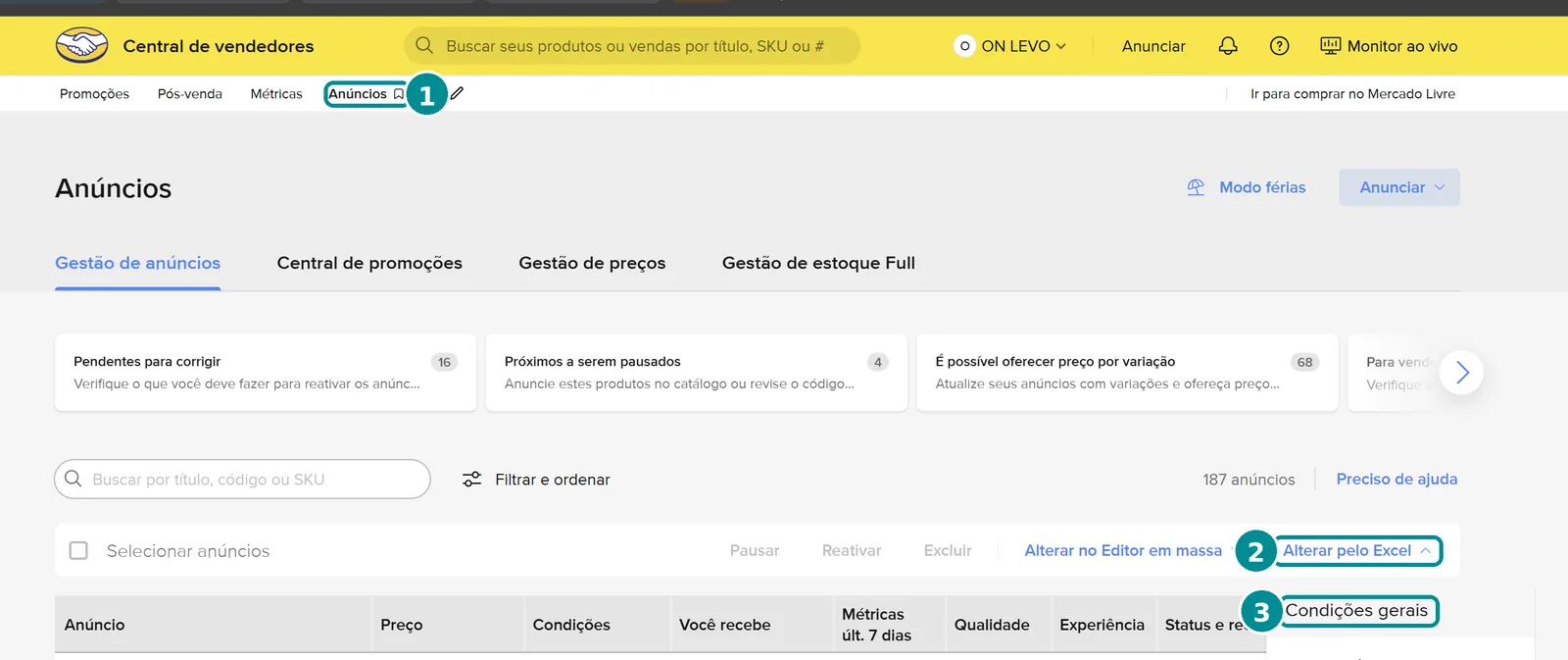Screen dimensions: 1568x660
Task: Click Anunciar in the yellow header
Action: coord(1153,46)
